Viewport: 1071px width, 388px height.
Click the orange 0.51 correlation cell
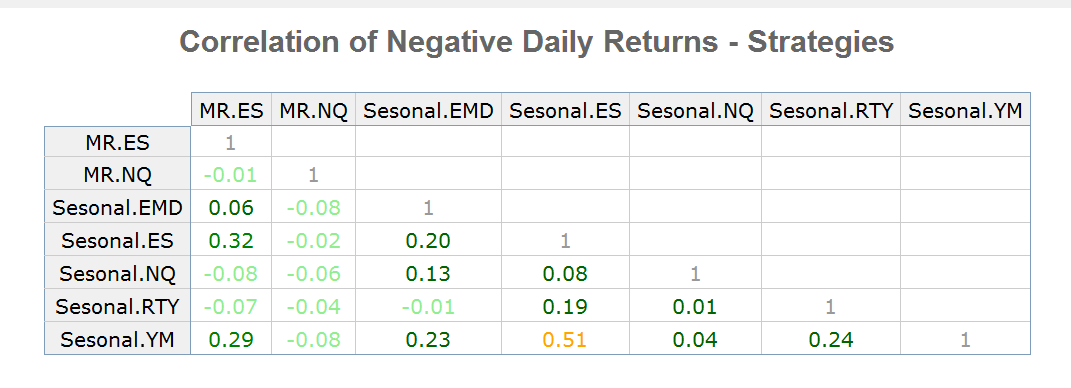[565, 339]
